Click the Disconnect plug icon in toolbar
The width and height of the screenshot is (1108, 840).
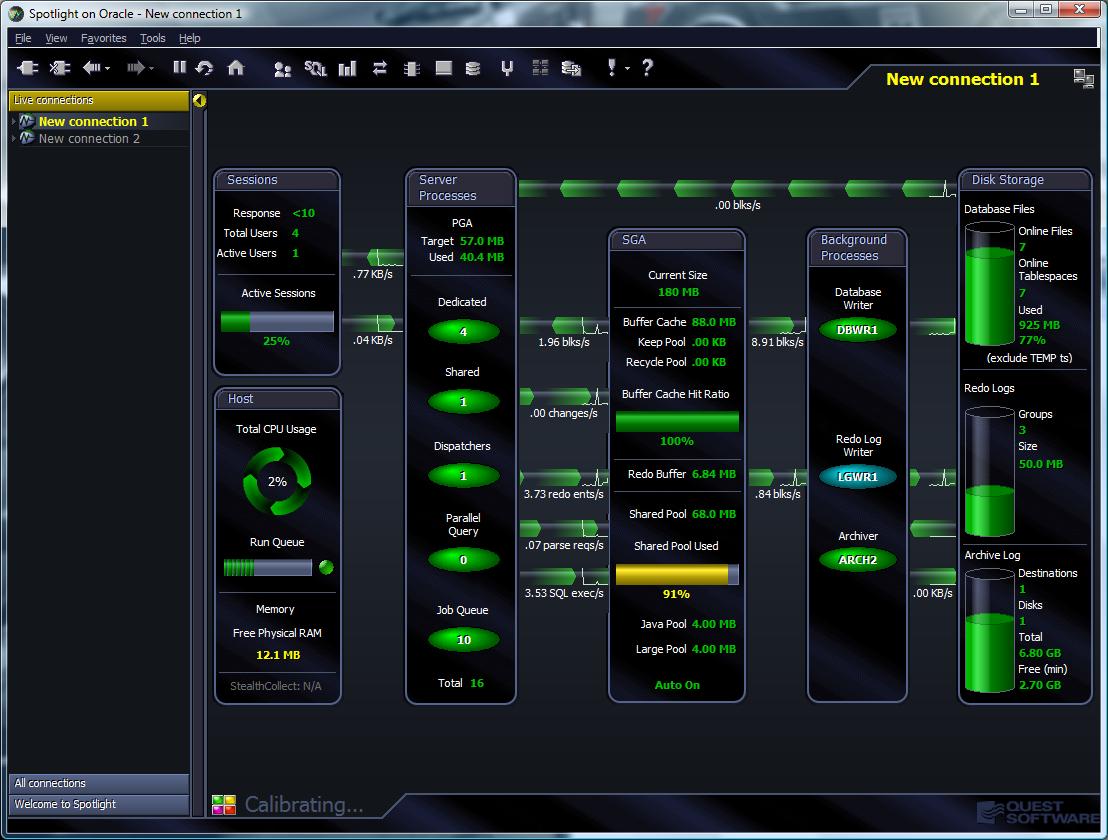59,68
